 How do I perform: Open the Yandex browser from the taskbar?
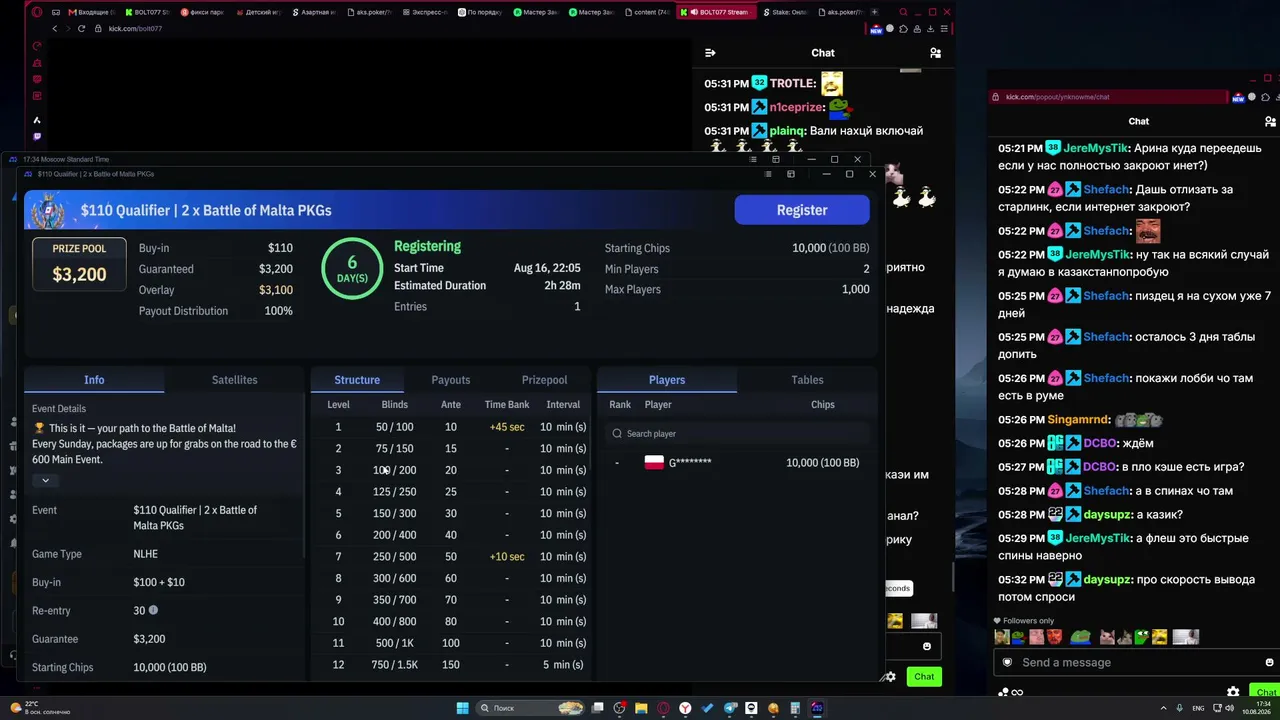tap(685, 708)
